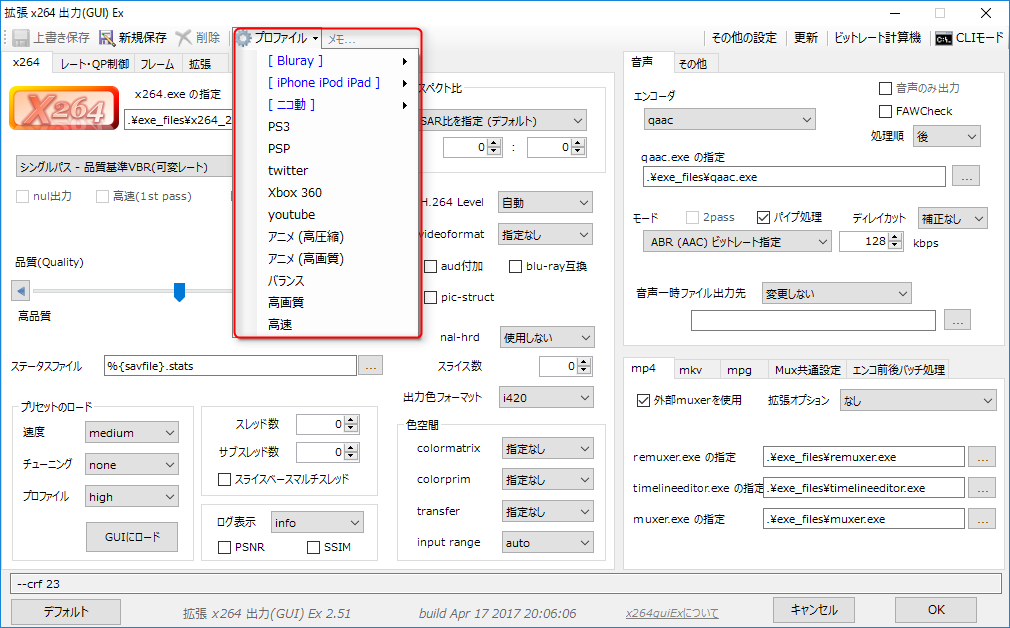Enable PSNR checkbox

pos(224,547)
